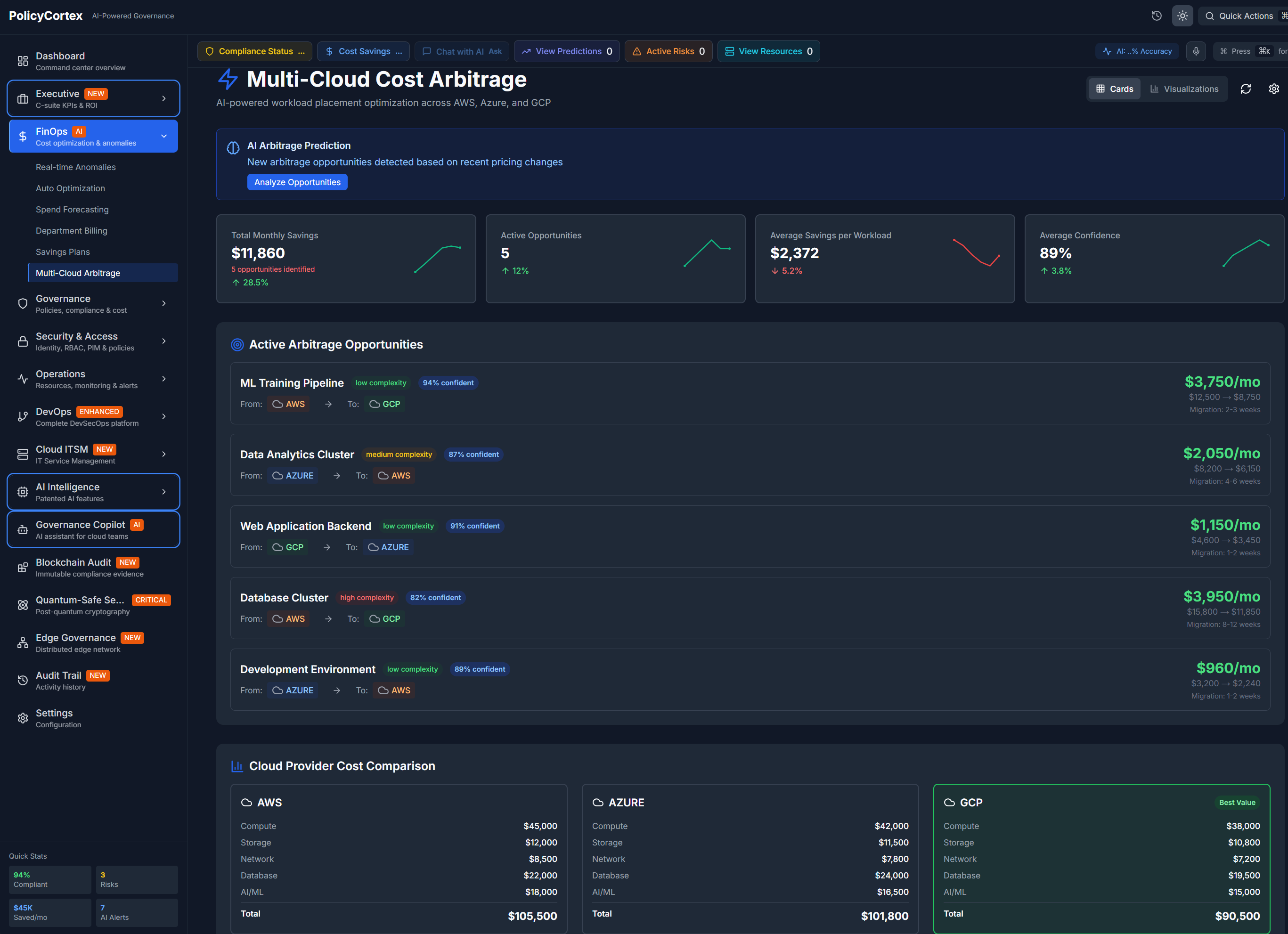Click the GCP Best Value badge

point(1237,802)
